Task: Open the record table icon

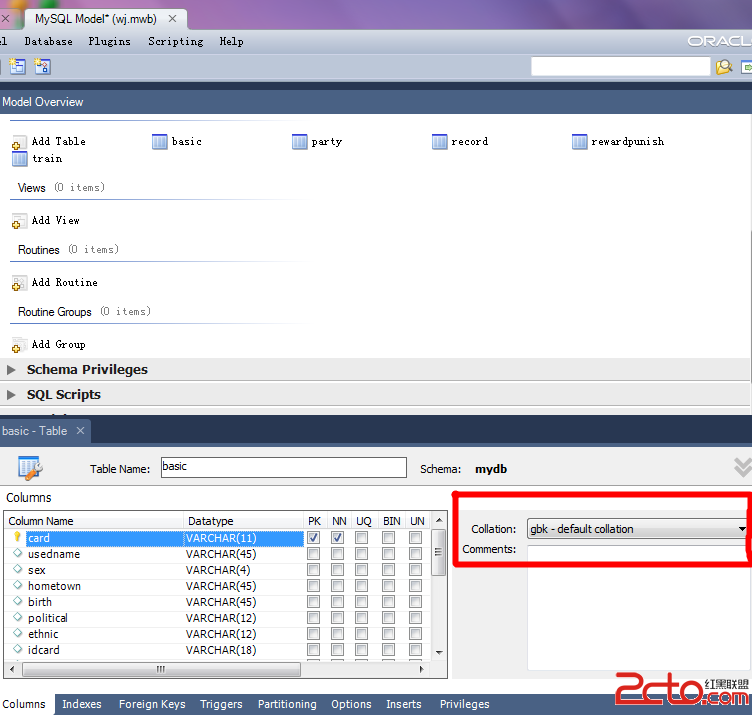Action: tap(440, 141)
